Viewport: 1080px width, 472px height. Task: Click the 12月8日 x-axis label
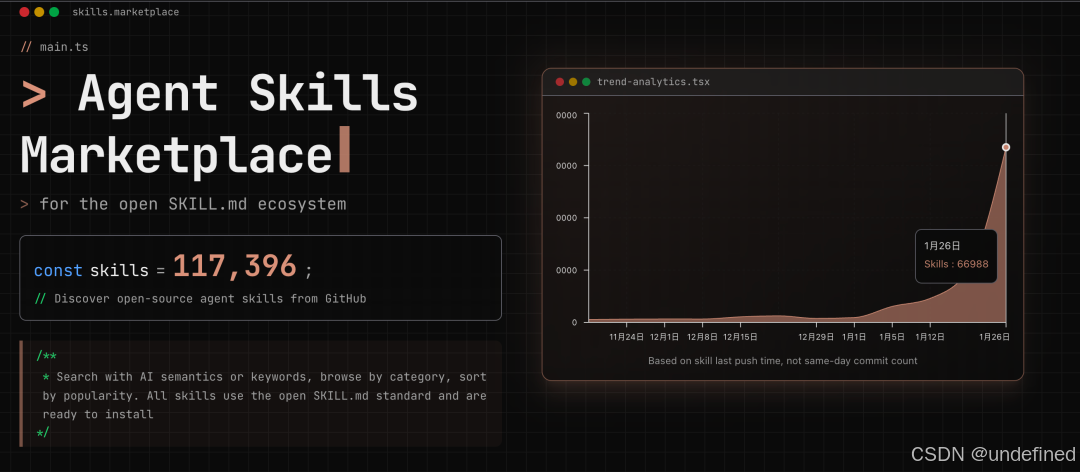[x=703, y=337]
